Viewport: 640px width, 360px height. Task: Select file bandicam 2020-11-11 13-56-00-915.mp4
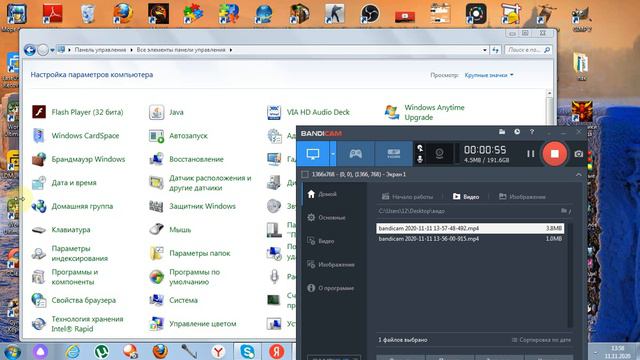[x=470, y=239]
